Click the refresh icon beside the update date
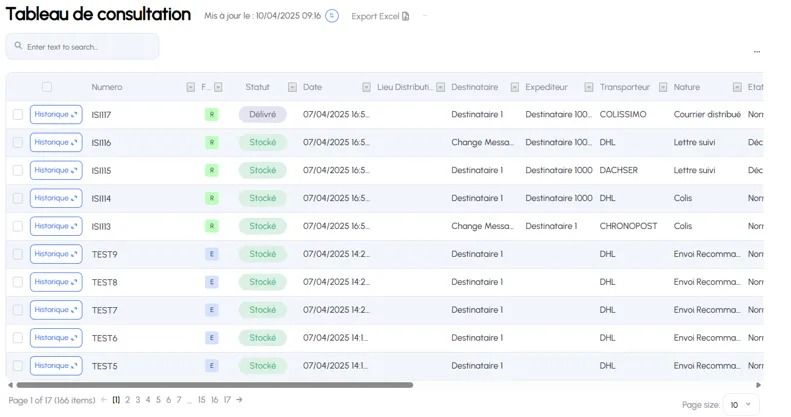The image size is (791, 417). pos(331,16)
